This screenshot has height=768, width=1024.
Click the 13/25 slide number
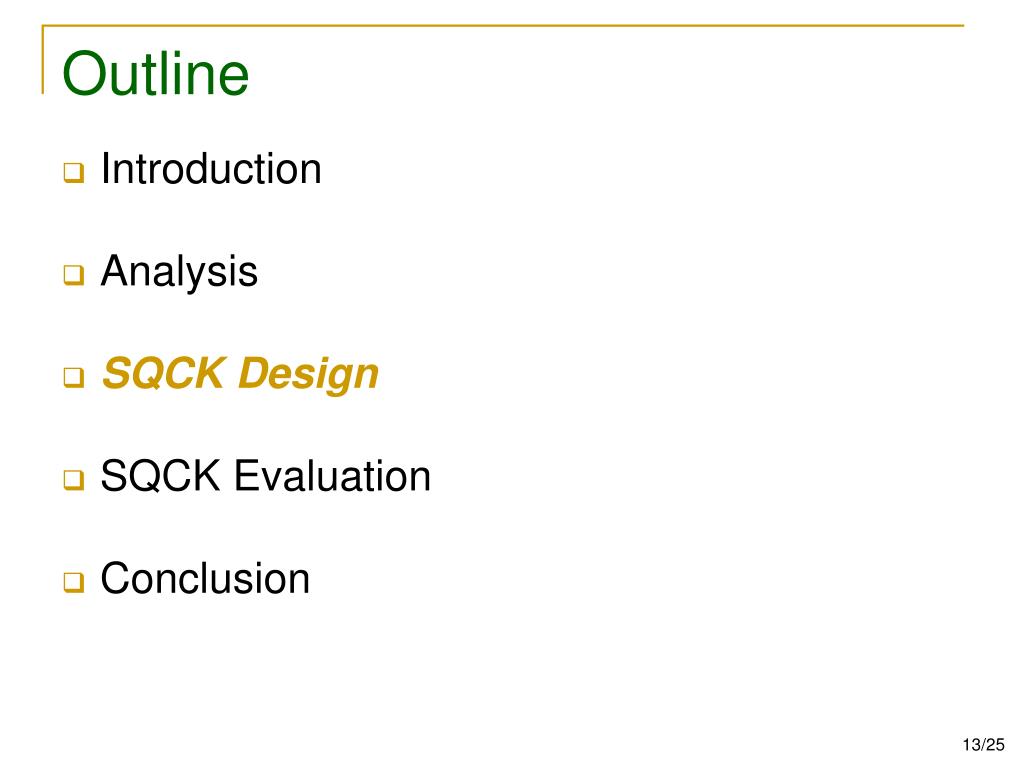click(x=984, y=744)
